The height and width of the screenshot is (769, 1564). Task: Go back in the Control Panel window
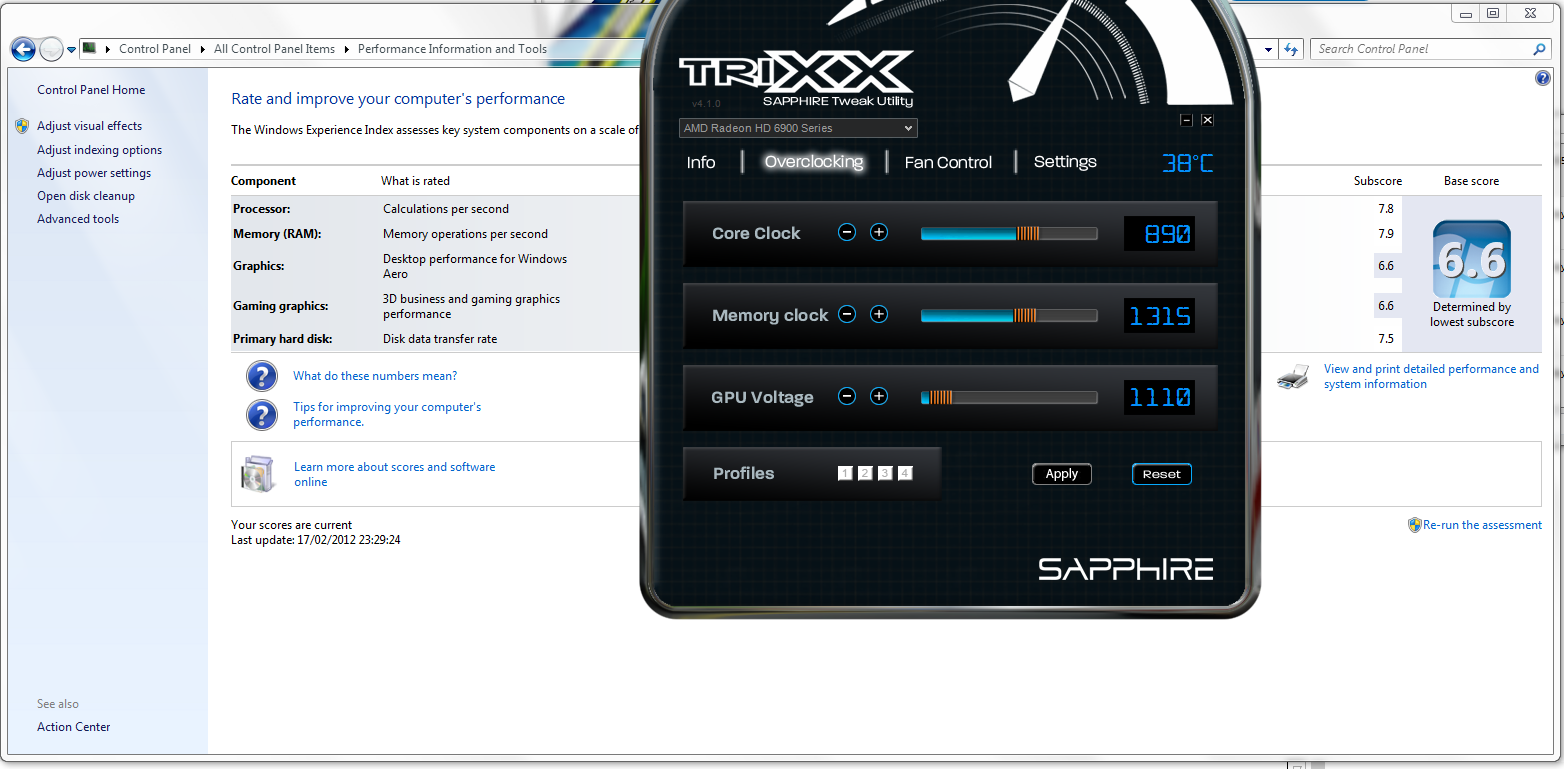pos(23,49)
